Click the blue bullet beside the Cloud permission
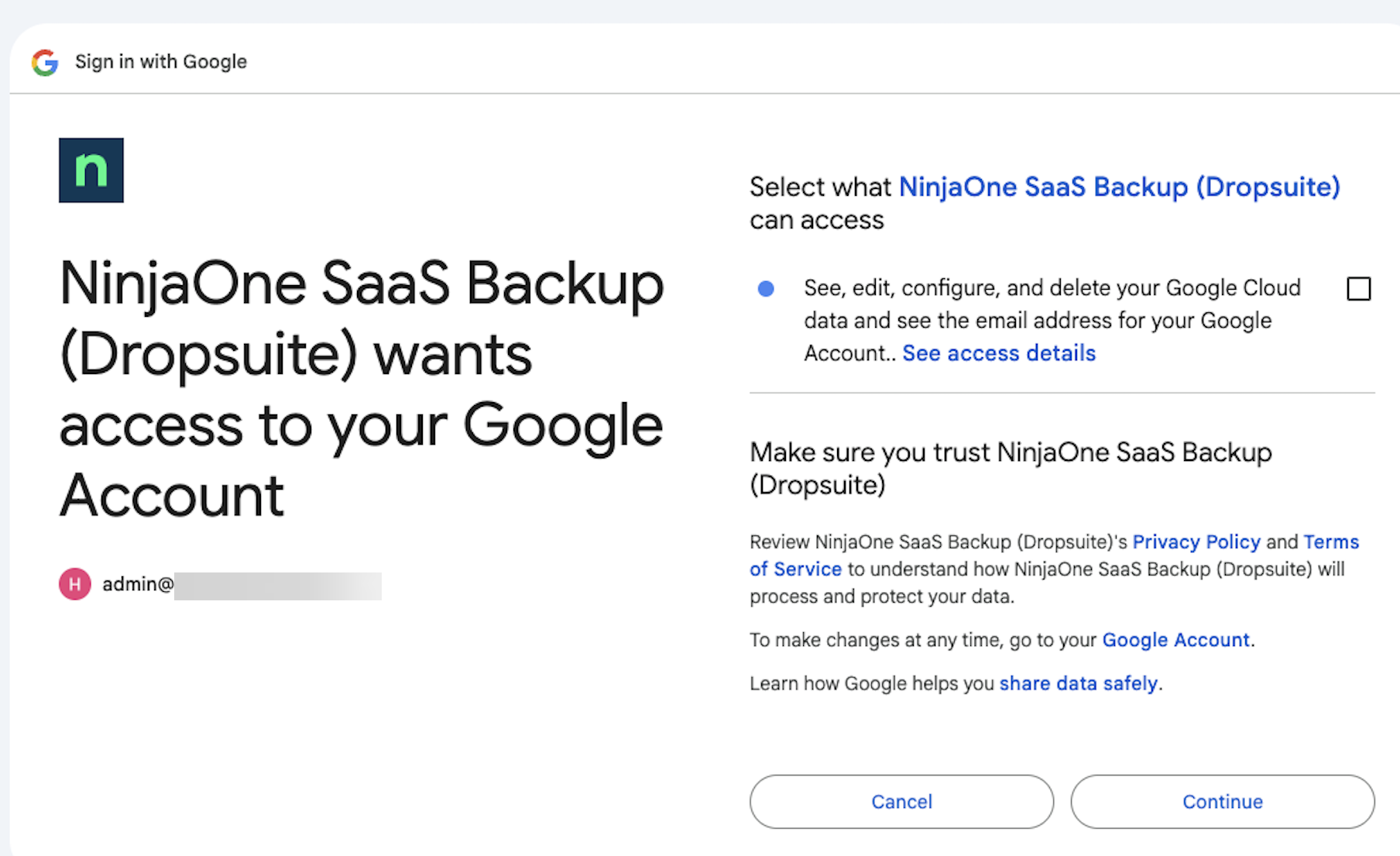The image size is (1400, 856). click(x=766, y=289)
